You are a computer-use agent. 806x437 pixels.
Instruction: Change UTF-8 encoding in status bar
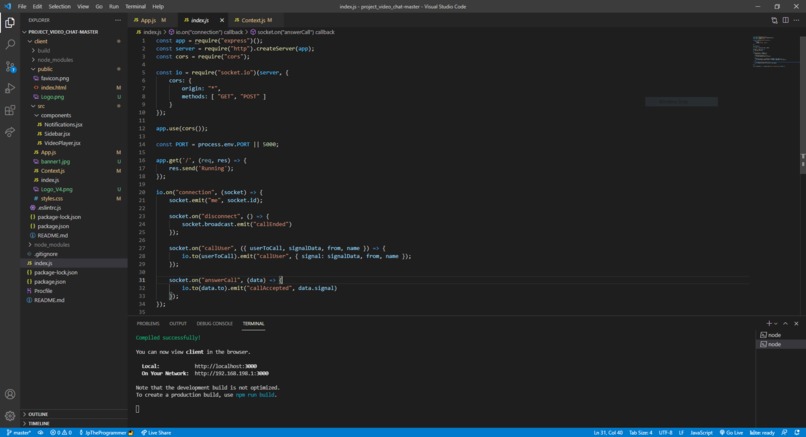point(665,432)
